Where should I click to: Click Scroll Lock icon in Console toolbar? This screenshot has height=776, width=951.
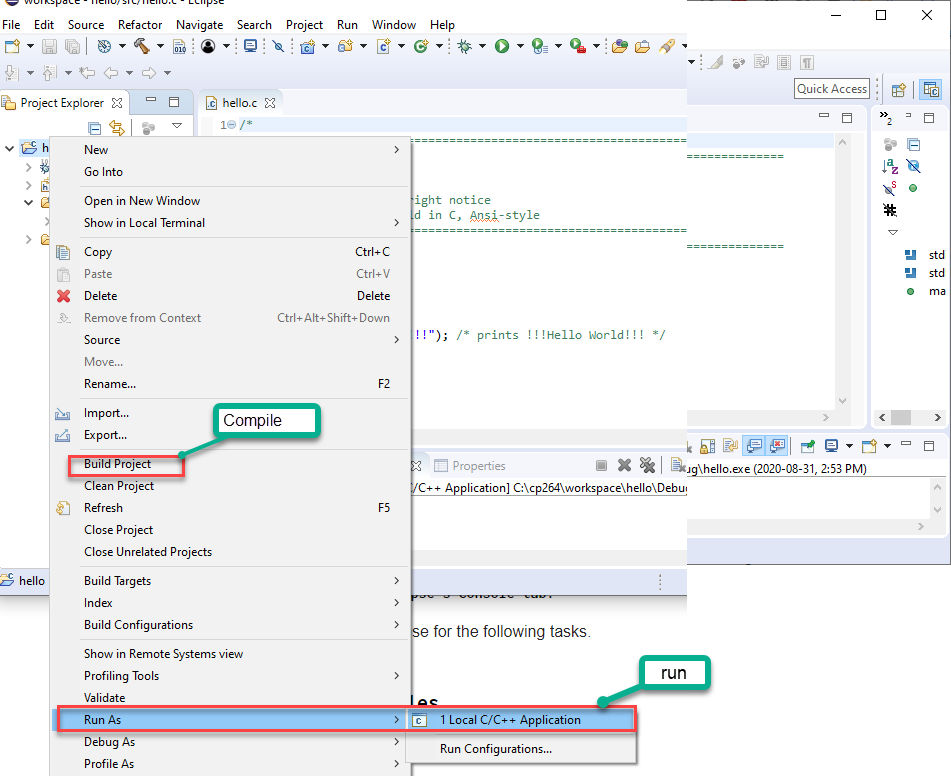tap(707, 447)
